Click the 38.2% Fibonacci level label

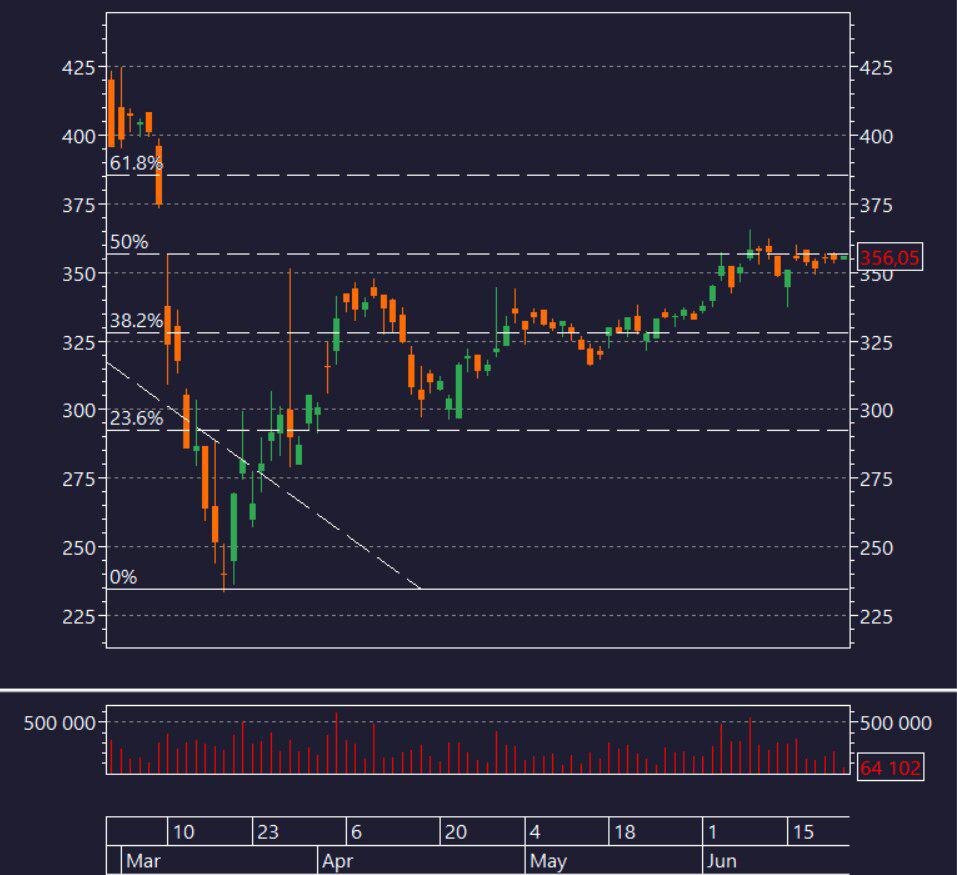point(136,320)
